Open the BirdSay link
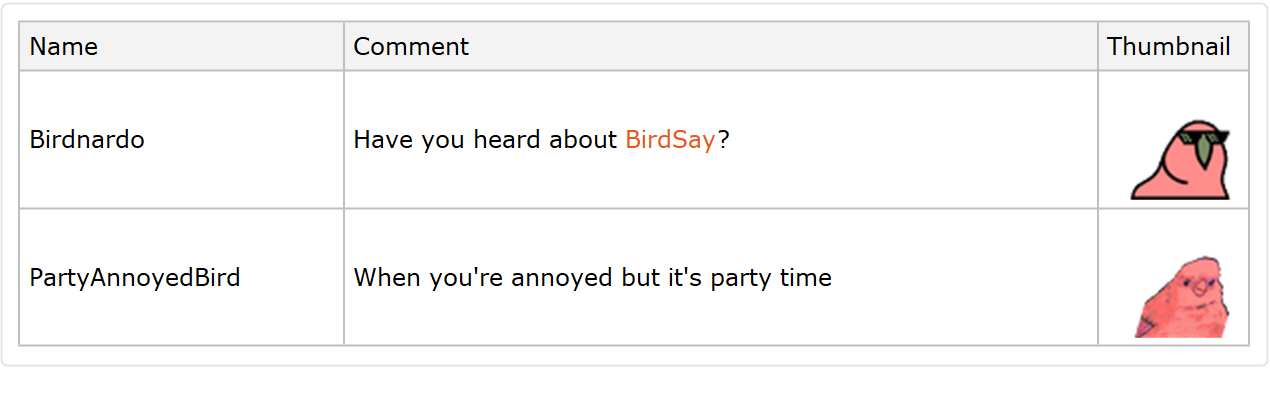 [x=670, y=140]
